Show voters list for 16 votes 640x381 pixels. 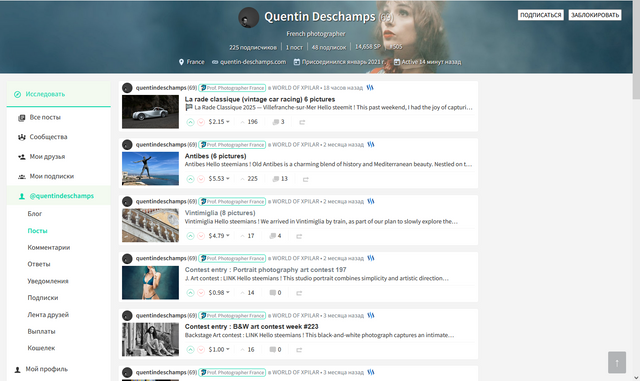click(247, 350)
